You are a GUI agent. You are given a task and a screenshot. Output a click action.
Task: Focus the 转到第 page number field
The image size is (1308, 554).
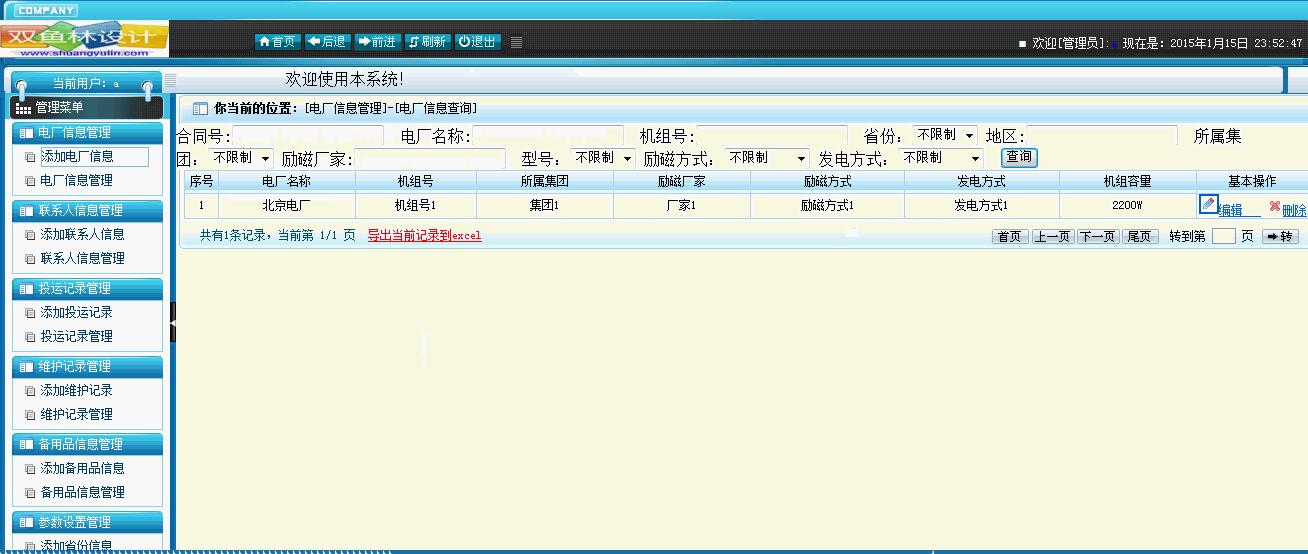tap(1224, 237)
